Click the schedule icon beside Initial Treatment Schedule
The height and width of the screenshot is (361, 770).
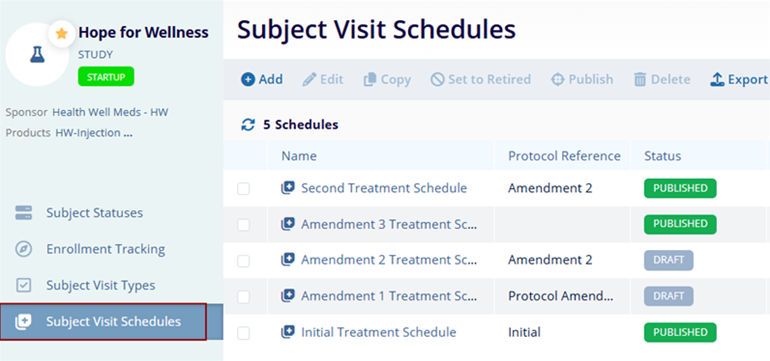288,333
